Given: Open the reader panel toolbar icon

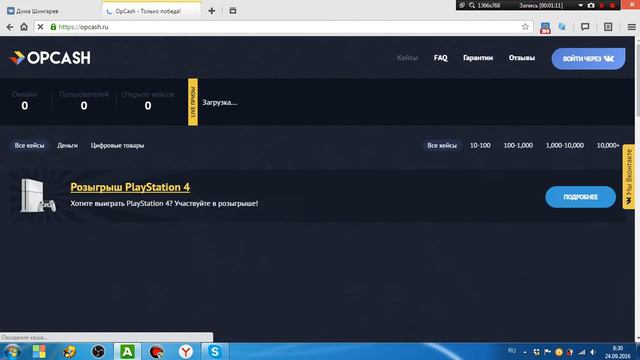Looking at the screenshot, I should pyautogui.click(x=608, y=27).
